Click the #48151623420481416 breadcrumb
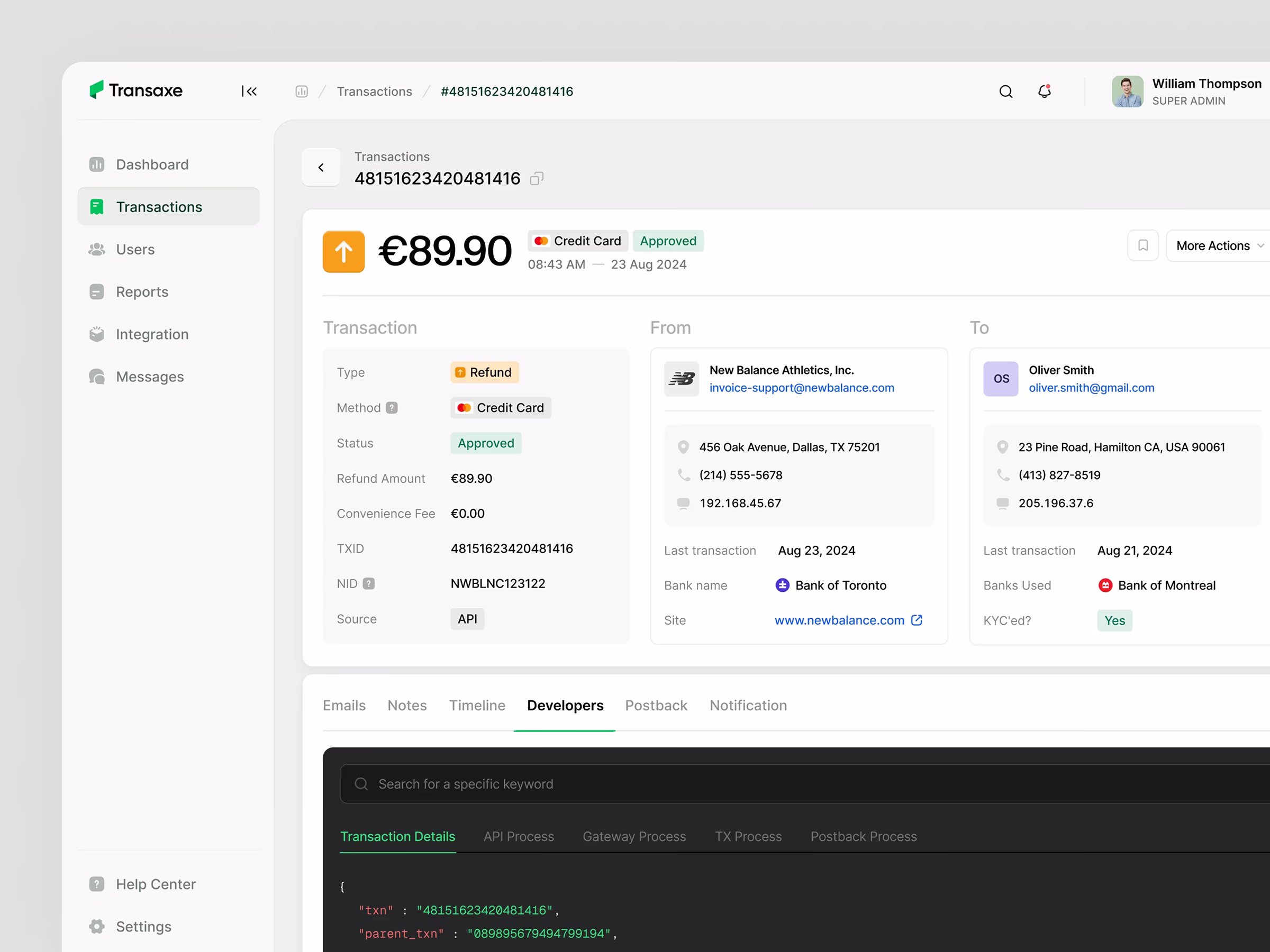This screenshot has height=952, width=1270. tap(507, 91)
